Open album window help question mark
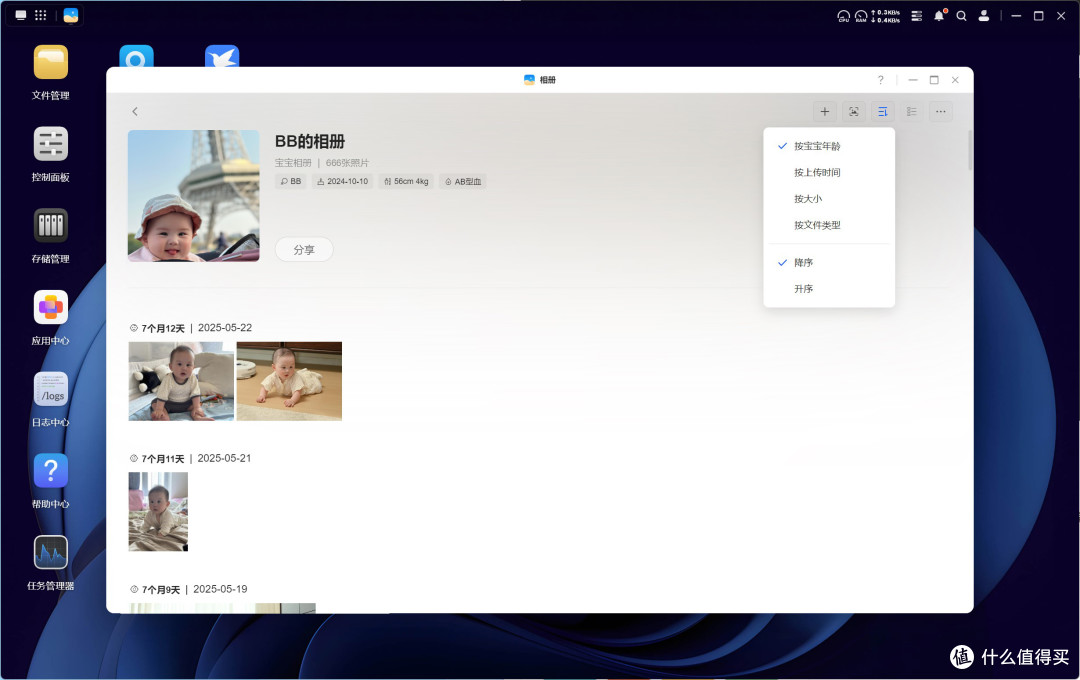This screenshot has height=680, width=1080. pos(880,80)
